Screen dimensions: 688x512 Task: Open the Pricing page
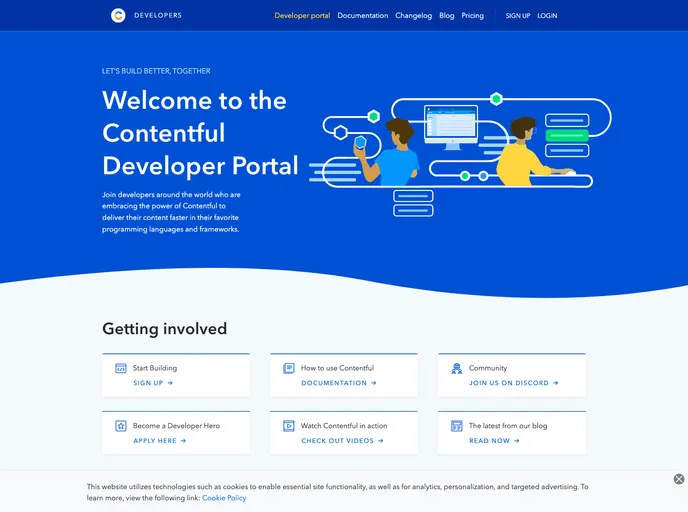click(473, 15)
